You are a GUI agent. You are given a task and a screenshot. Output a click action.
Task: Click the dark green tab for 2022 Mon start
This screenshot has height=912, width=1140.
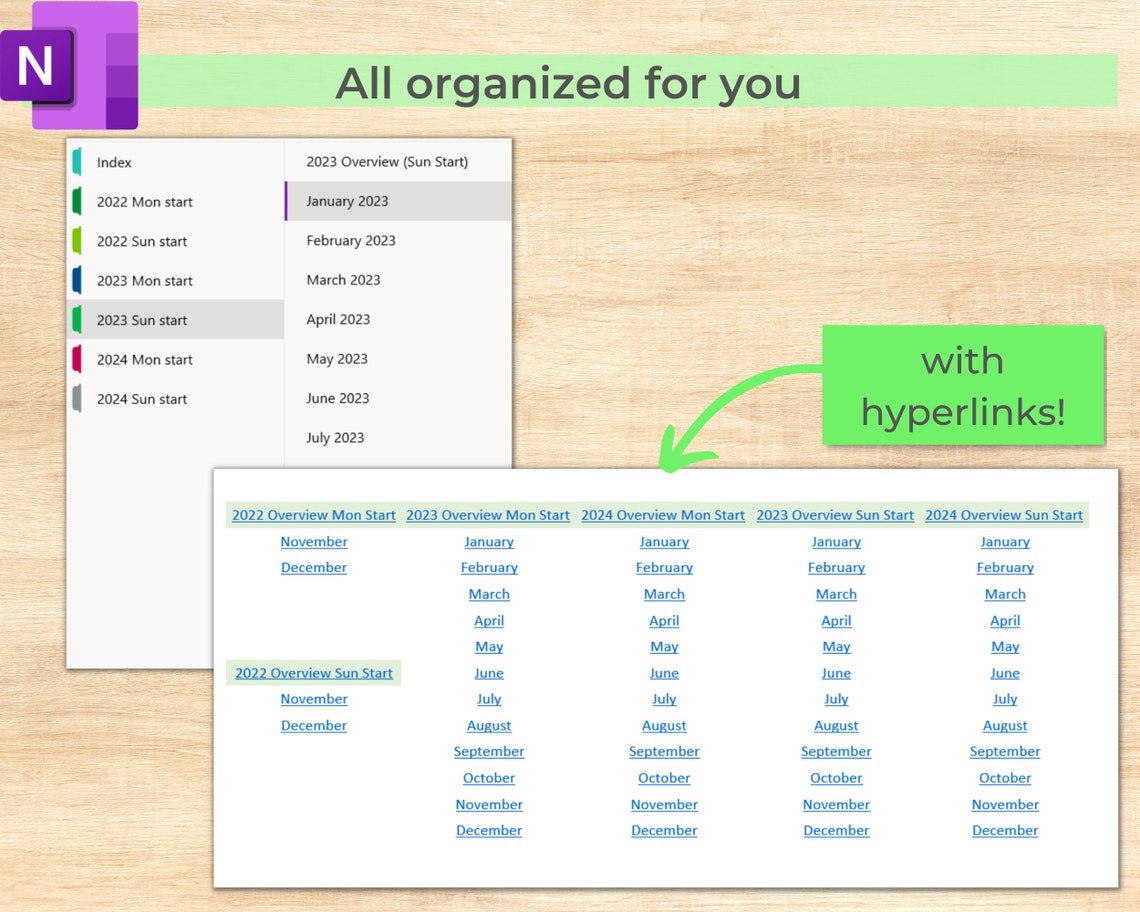tap(77, 201)
